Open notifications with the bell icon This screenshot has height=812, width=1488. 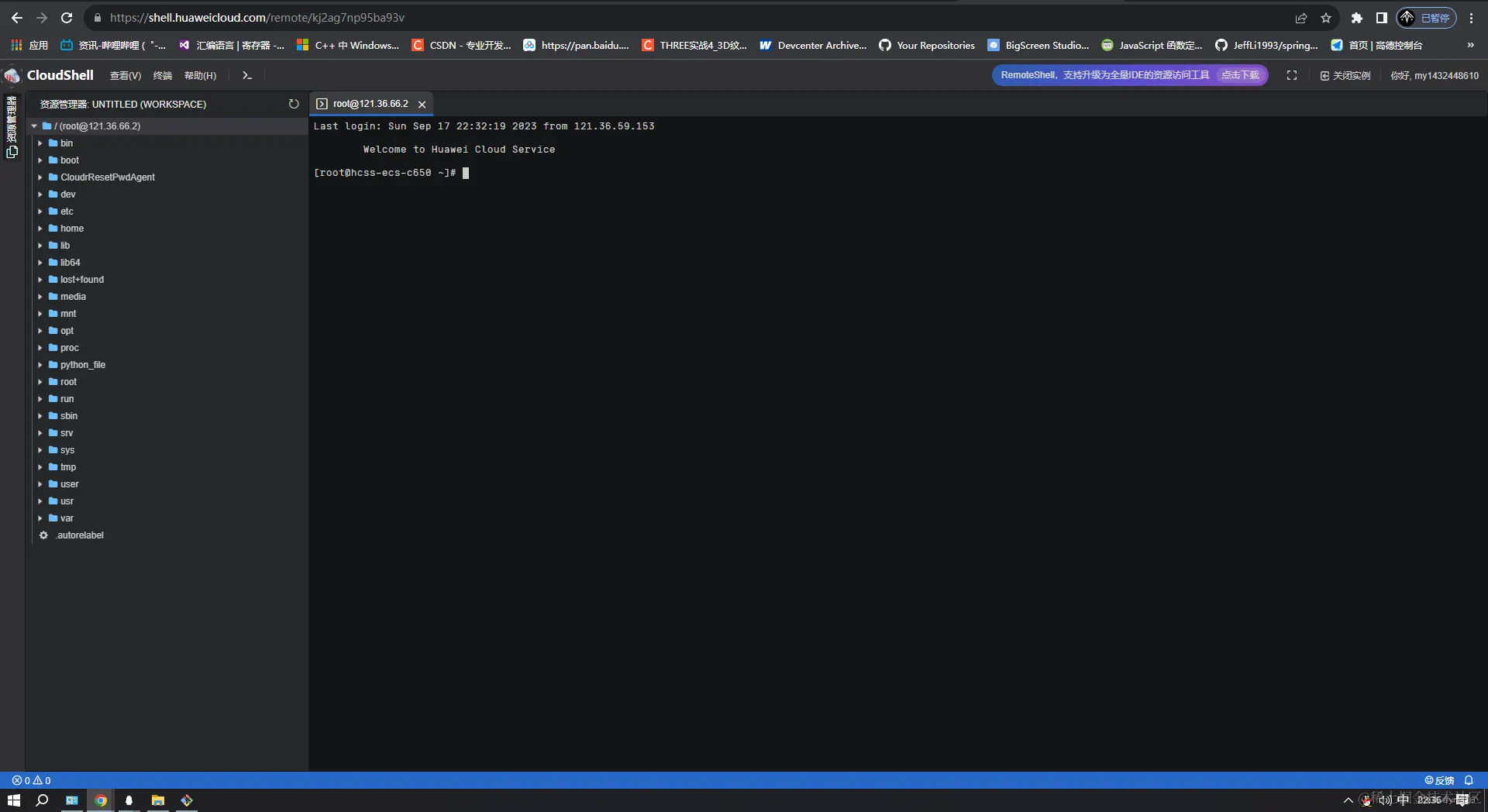[x=1469, y=780]
